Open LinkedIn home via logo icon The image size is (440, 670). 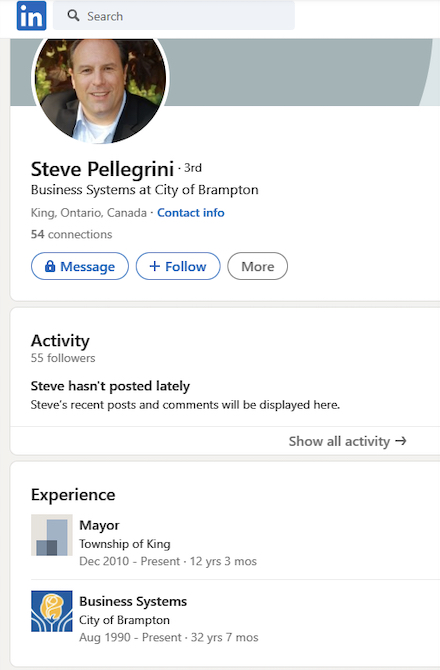point(32,16)
